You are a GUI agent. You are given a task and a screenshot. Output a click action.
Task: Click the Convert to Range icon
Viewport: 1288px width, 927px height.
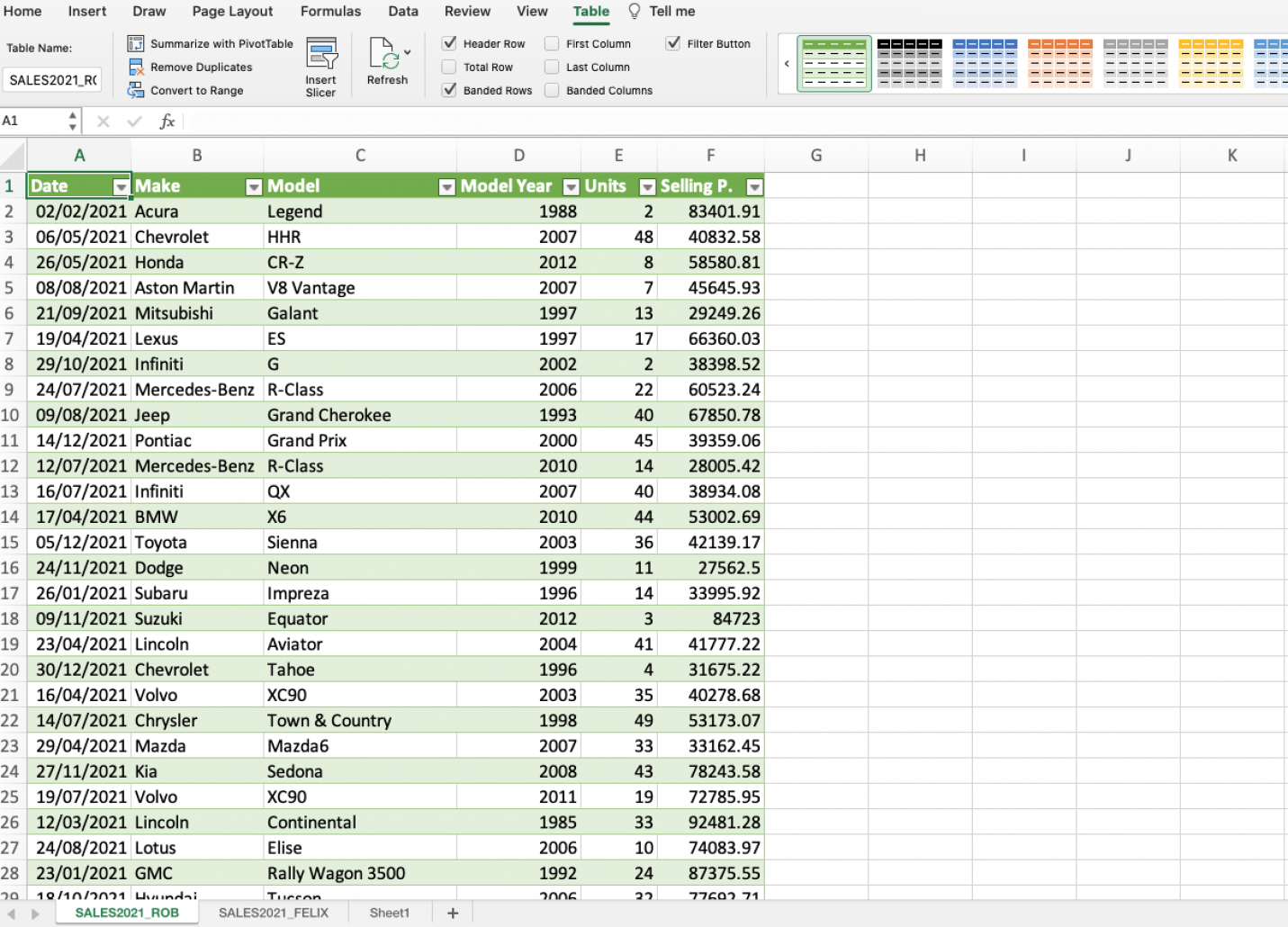pyautogui.click(x=136, y=90)
